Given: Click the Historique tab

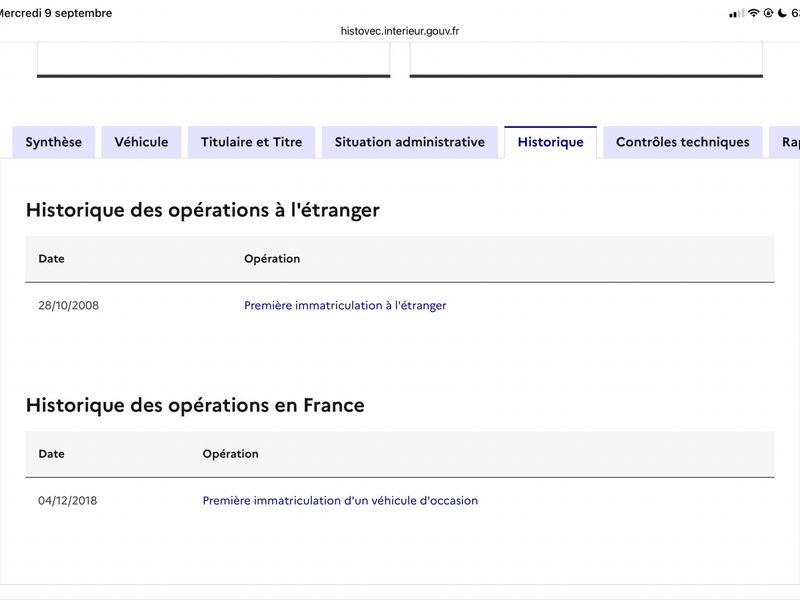Looking at the screenshot, I should 551,142.
